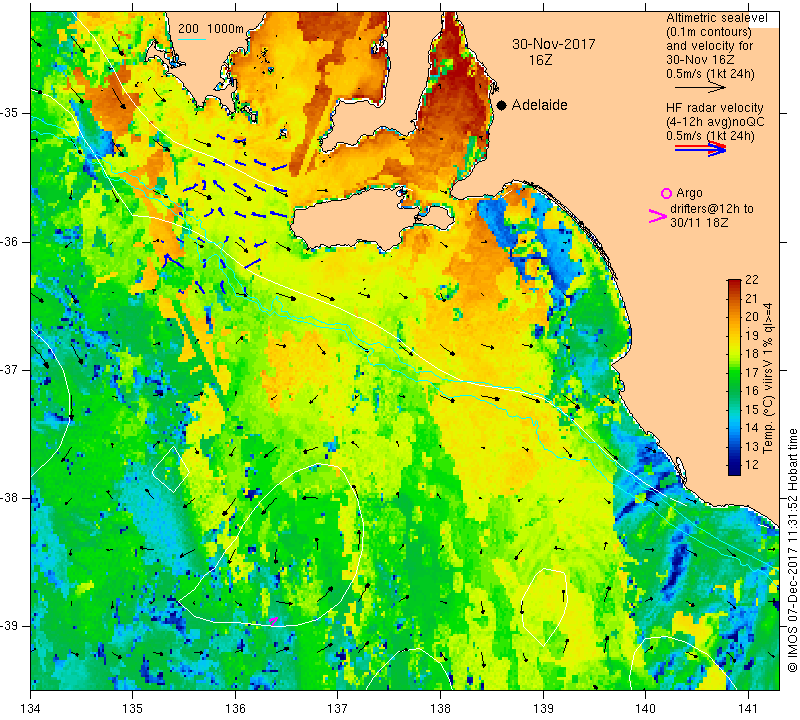This screenshot has width=800, height=720.
Task: Click the '19' colorbar temperature value
Action: coord(752,335)
